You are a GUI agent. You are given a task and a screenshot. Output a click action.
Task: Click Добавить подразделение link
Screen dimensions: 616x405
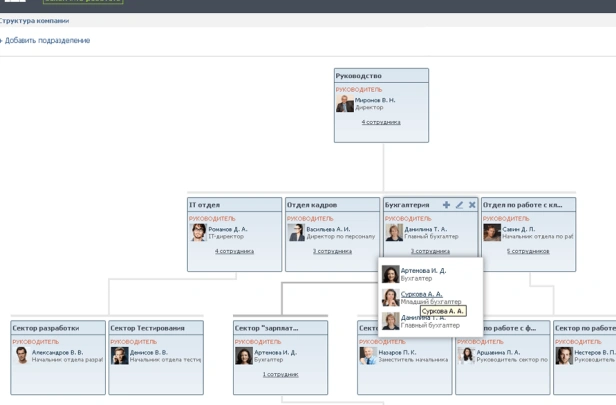[x=47, y=40]
